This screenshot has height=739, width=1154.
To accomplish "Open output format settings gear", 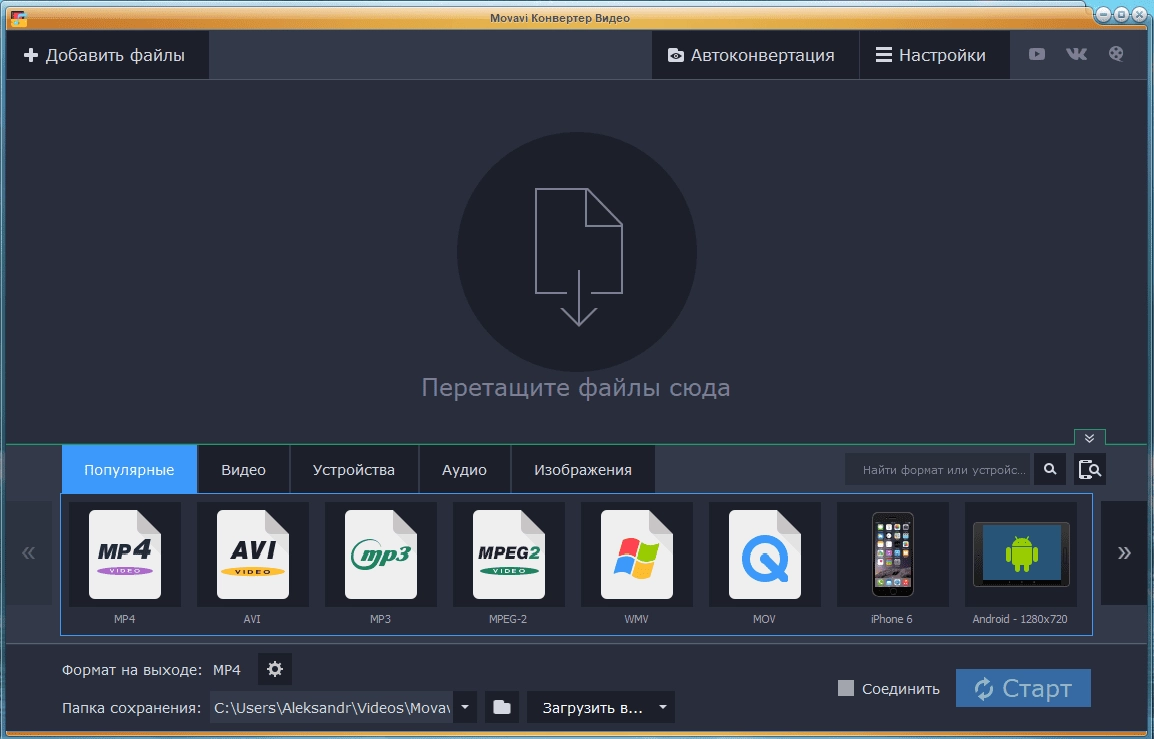I will pyautogui.click(x=275, y=669).
